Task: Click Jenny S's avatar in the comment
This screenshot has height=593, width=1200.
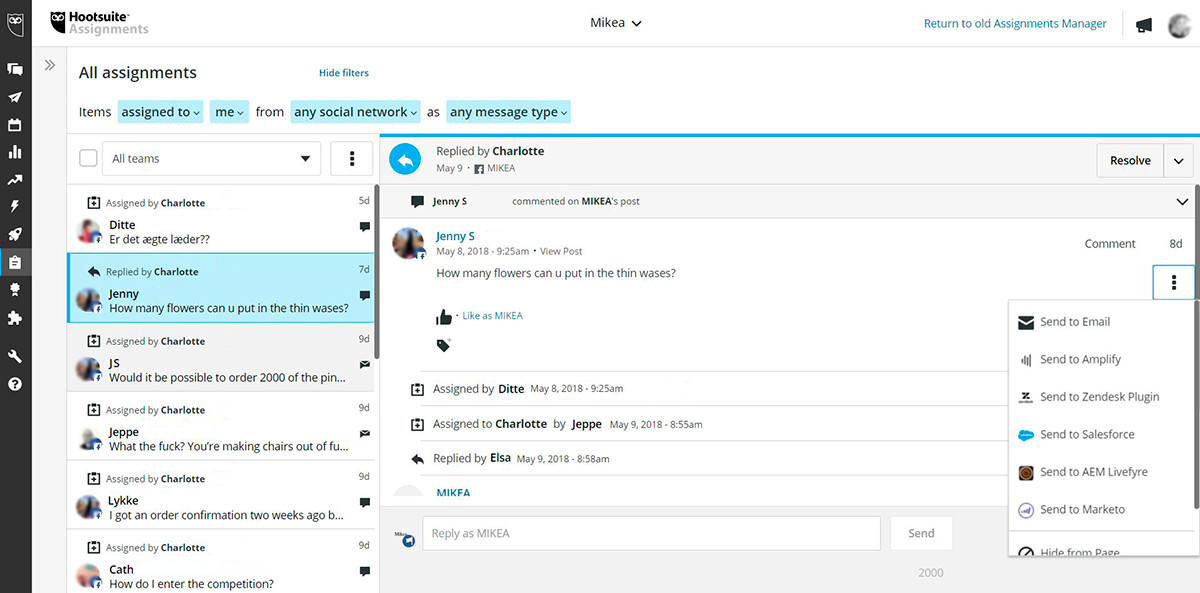Action: tap(410, 244)
